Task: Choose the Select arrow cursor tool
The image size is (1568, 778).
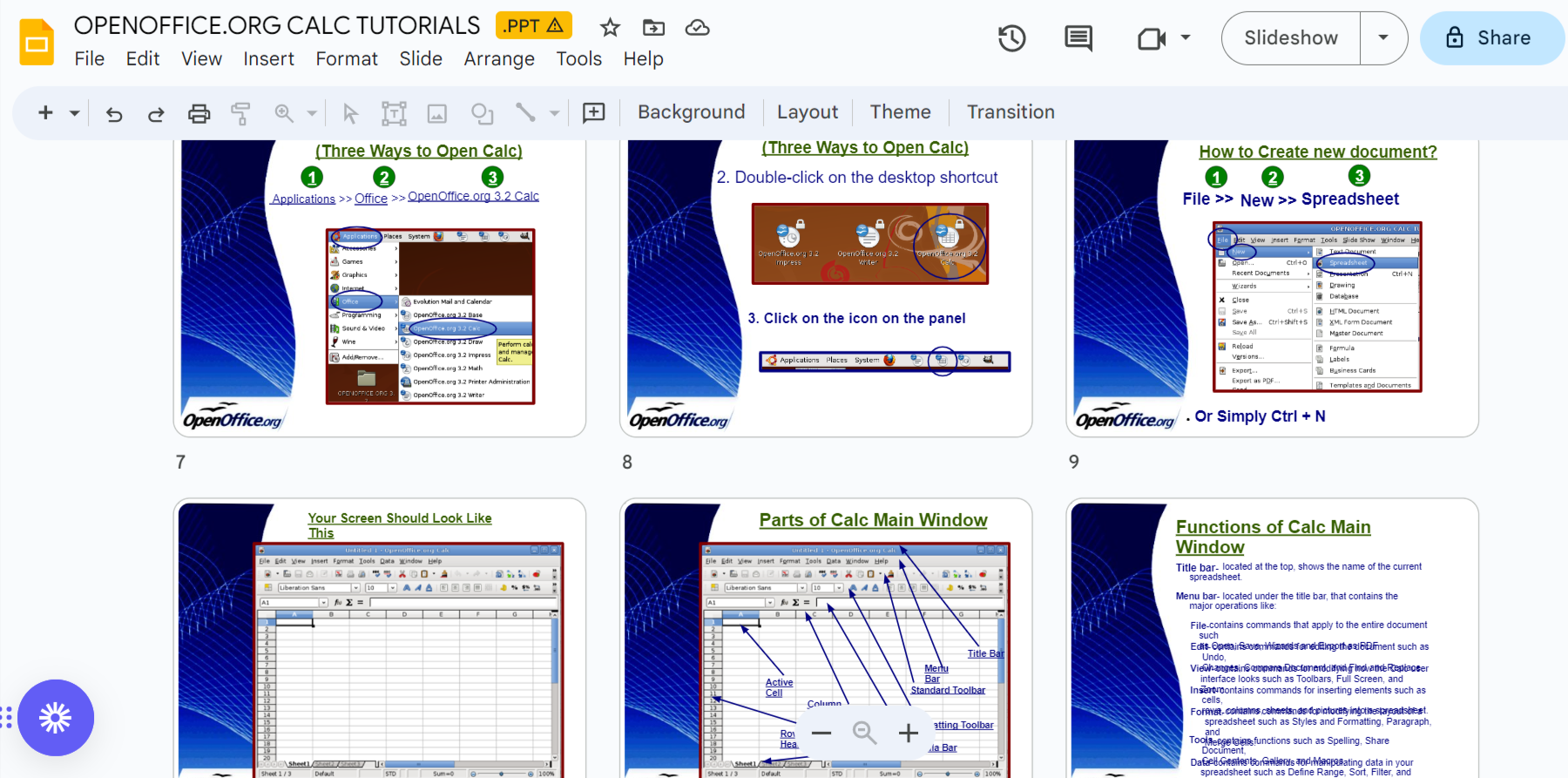Action: click(350, 113)
